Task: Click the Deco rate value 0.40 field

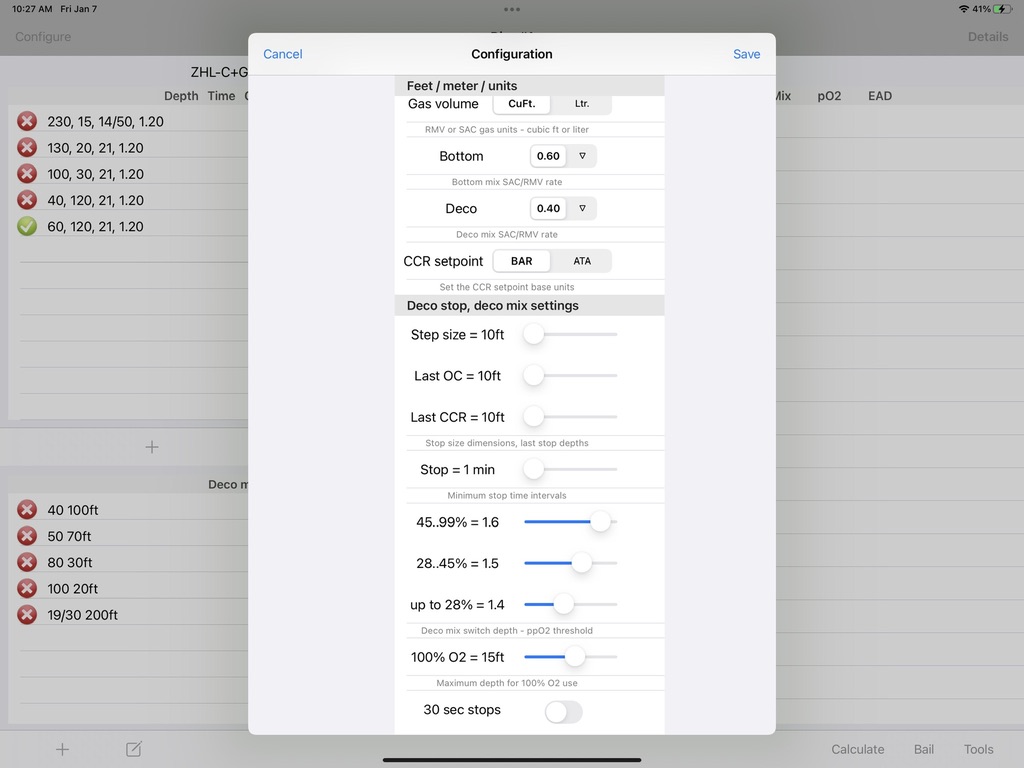Action: pyautogui.click(x=548, y=208)
